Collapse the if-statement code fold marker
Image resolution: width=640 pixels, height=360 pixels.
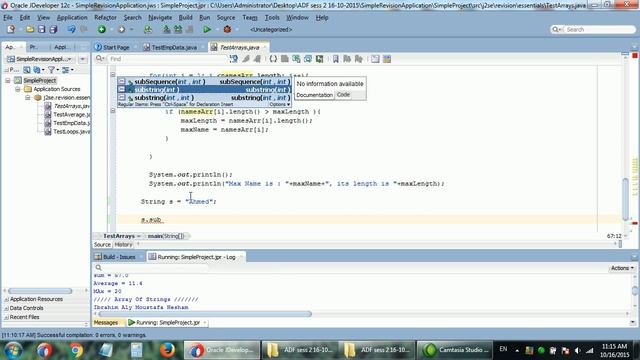coord(113,111)
